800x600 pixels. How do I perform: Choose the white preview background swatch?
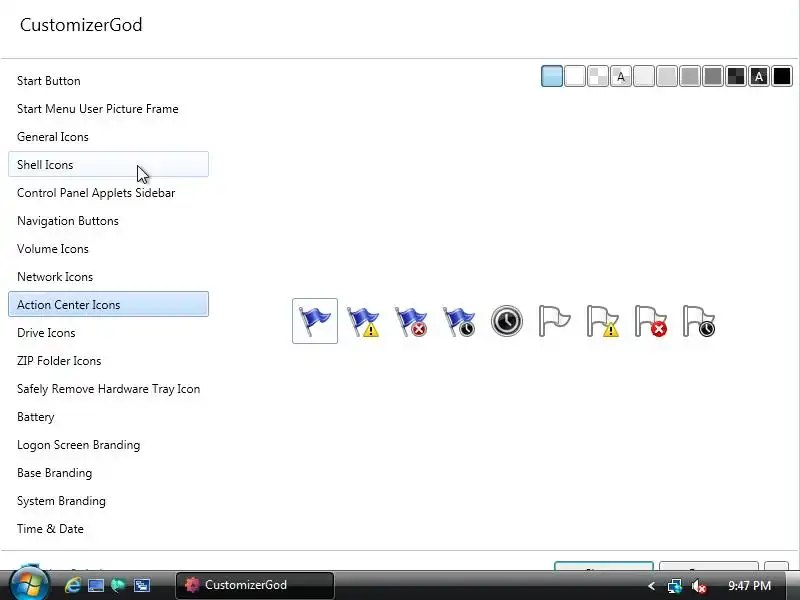tap(575, 77)
